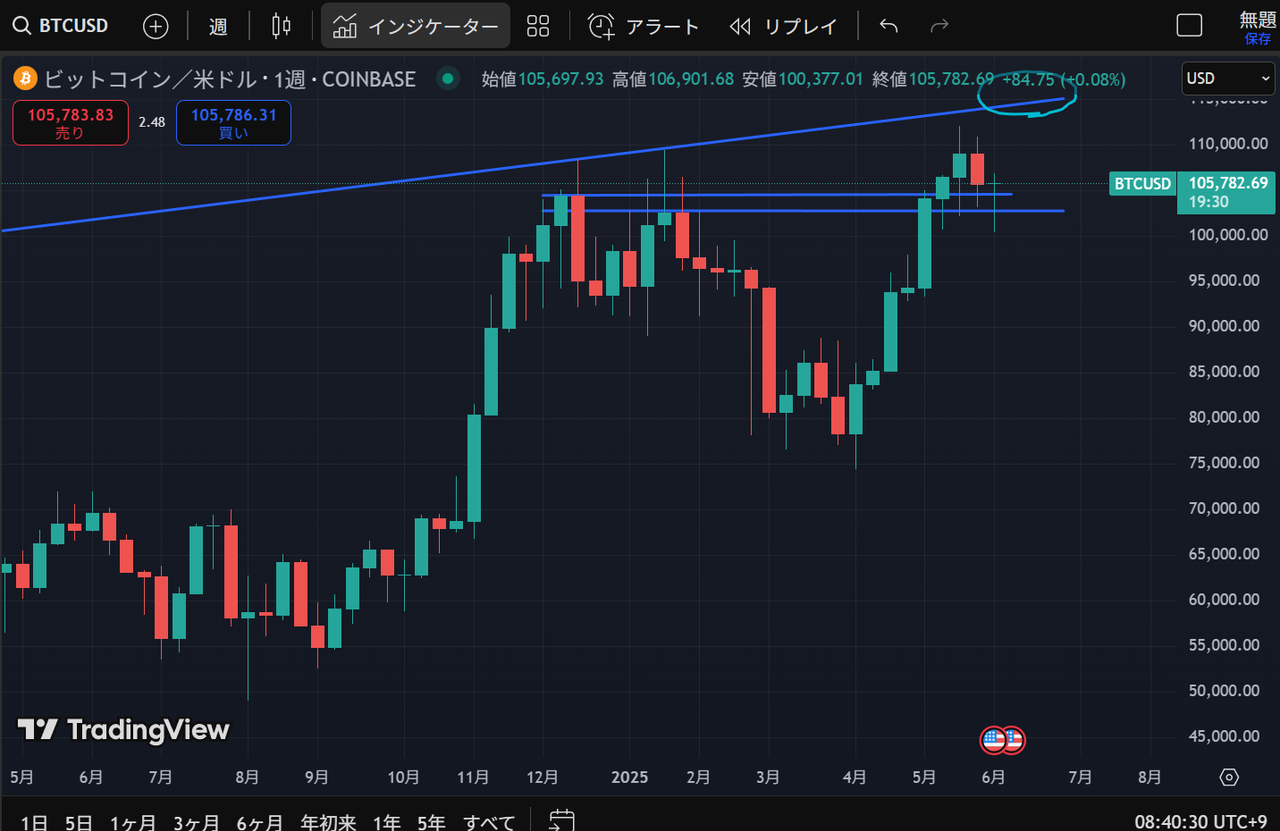Open the 週 timeframe selector

(x=217, y=26)
